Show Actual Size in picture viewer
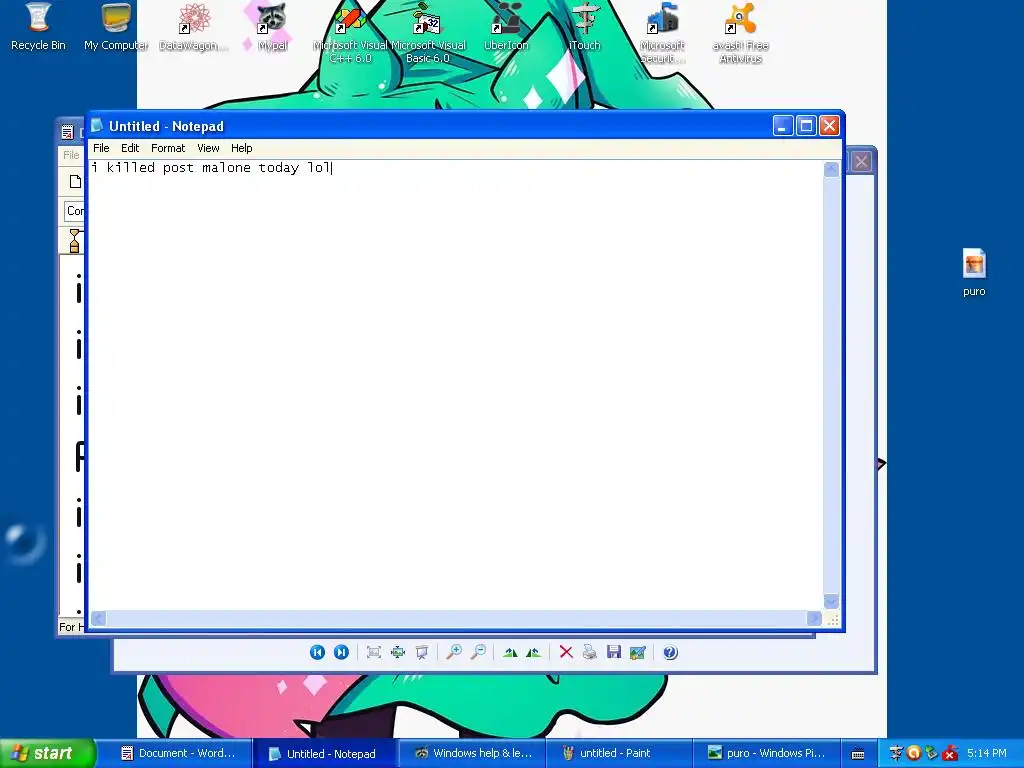Screen dimensions: 1024x768 tap(398, 652)
